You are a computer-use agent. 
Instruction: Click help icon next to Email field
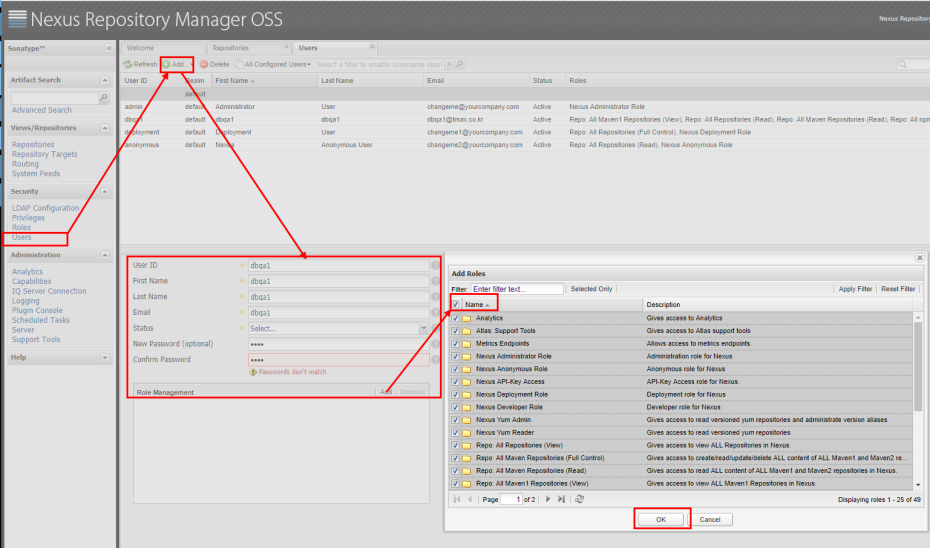(435, 312)
